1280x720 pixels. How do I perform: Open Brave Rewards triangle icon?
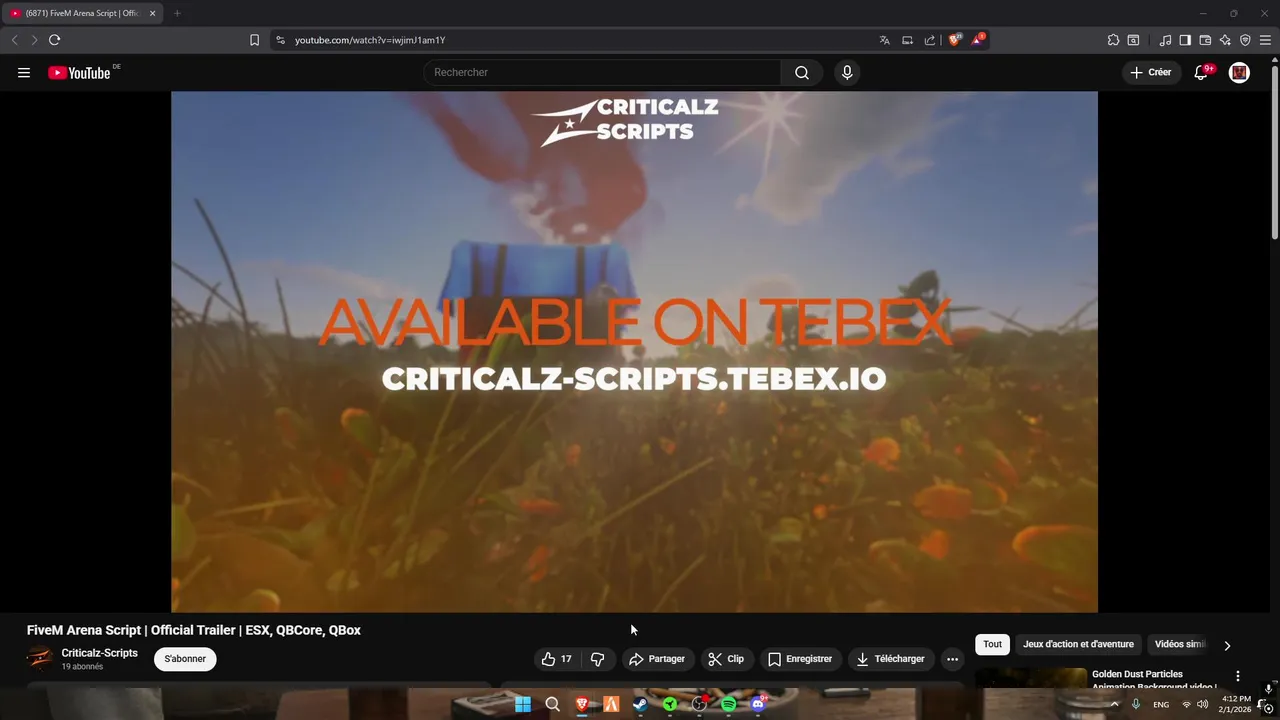[x=978, y=40]
